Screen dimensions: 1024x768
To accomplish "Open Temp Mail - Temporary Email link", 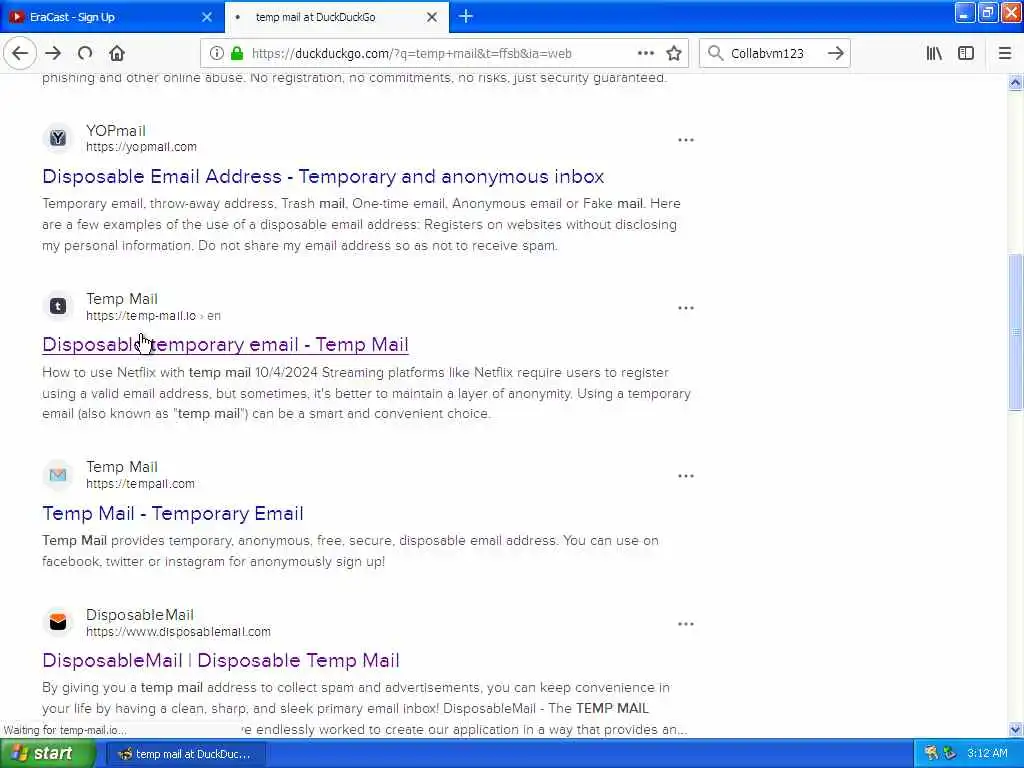I will [173, 513].
